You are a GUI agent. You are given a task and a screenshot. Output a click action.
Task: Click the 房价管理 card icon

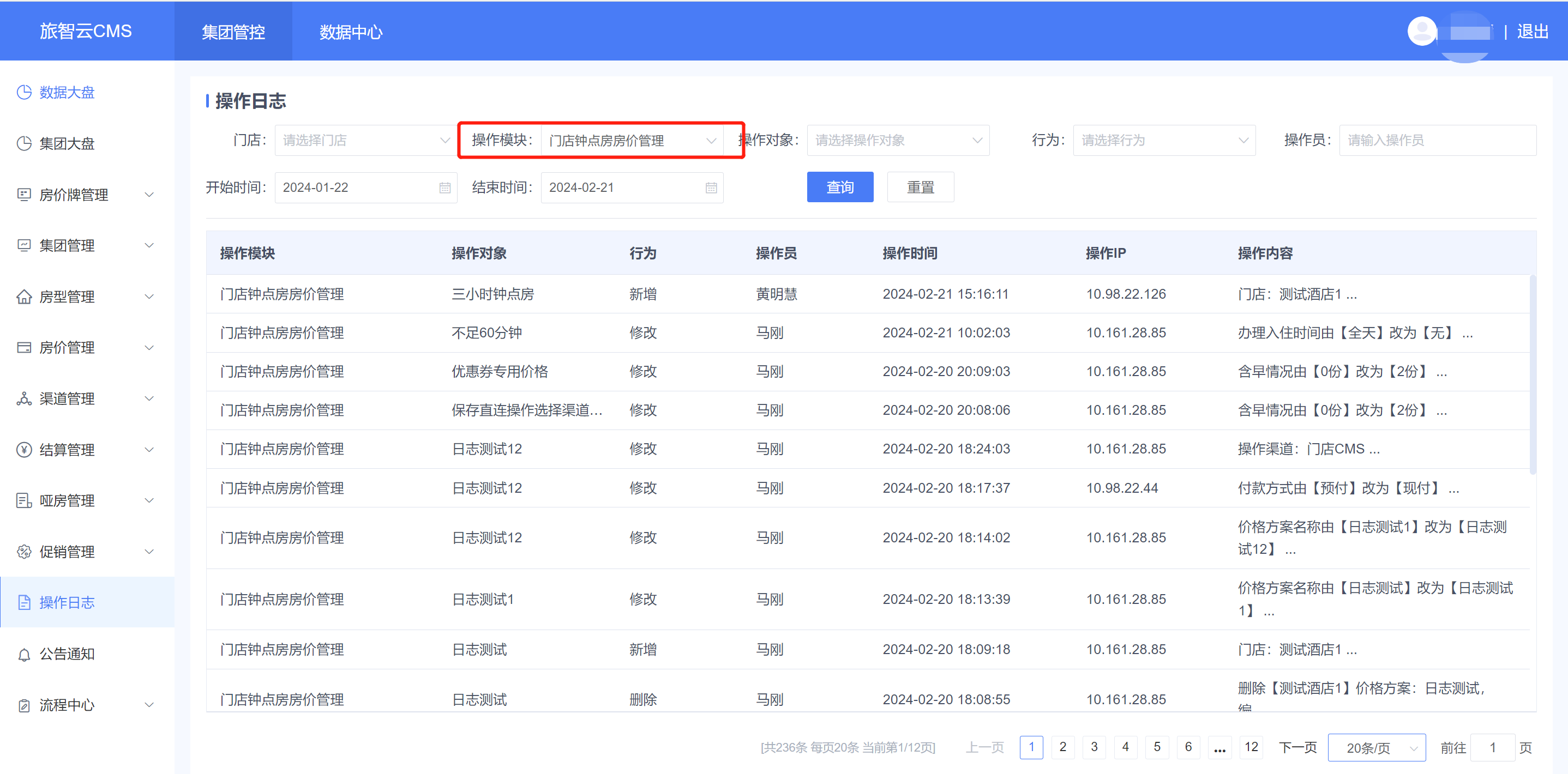[x=24, y=347]
